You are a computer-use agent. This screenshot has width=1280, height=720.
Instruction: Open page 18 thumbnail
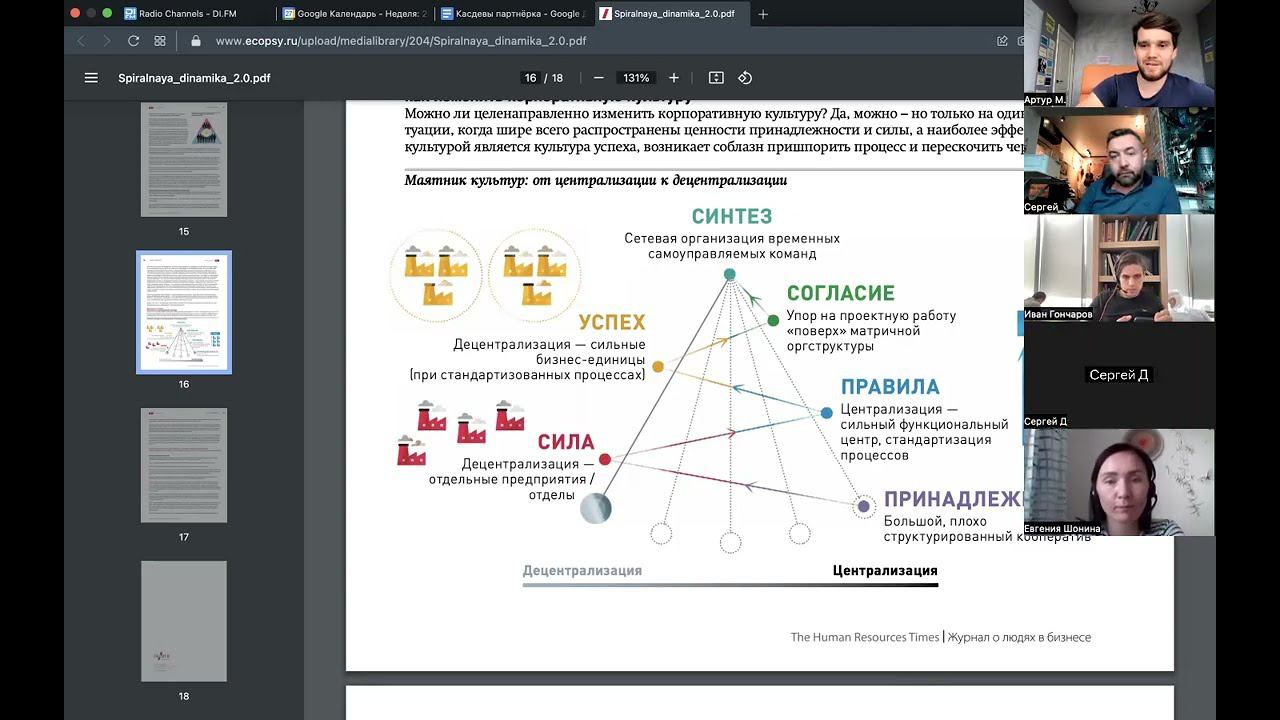tap(184, 621)
